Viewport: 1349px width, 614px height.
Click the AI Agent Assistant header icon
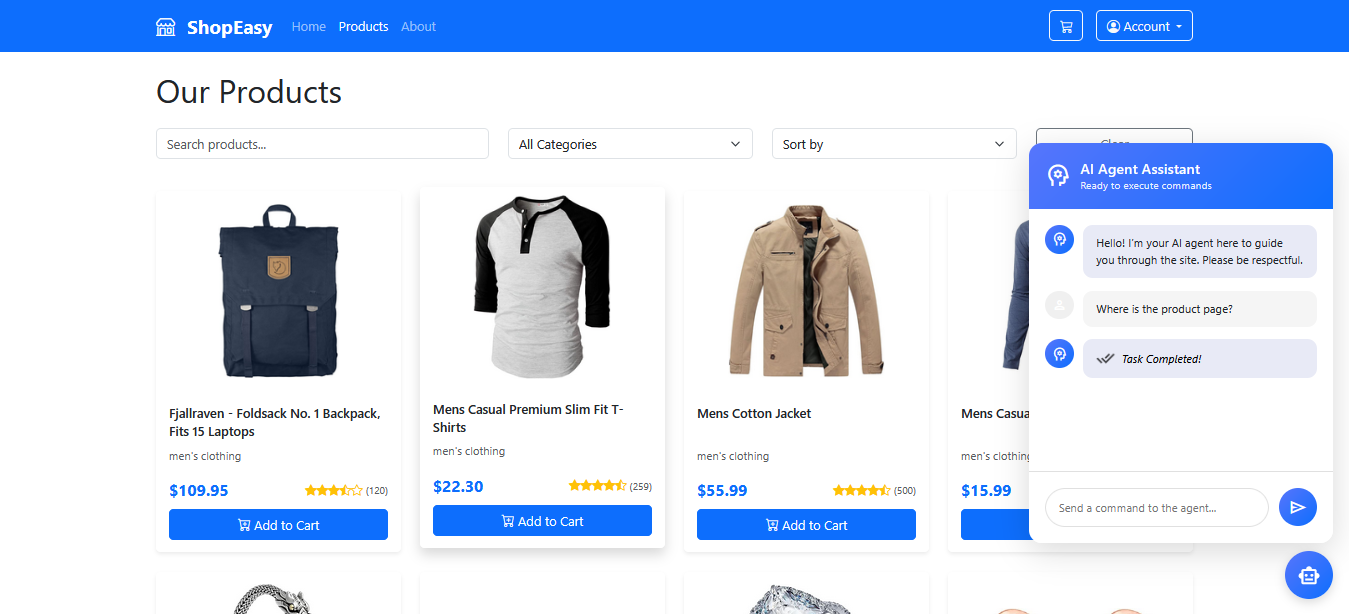(1058, 176)
